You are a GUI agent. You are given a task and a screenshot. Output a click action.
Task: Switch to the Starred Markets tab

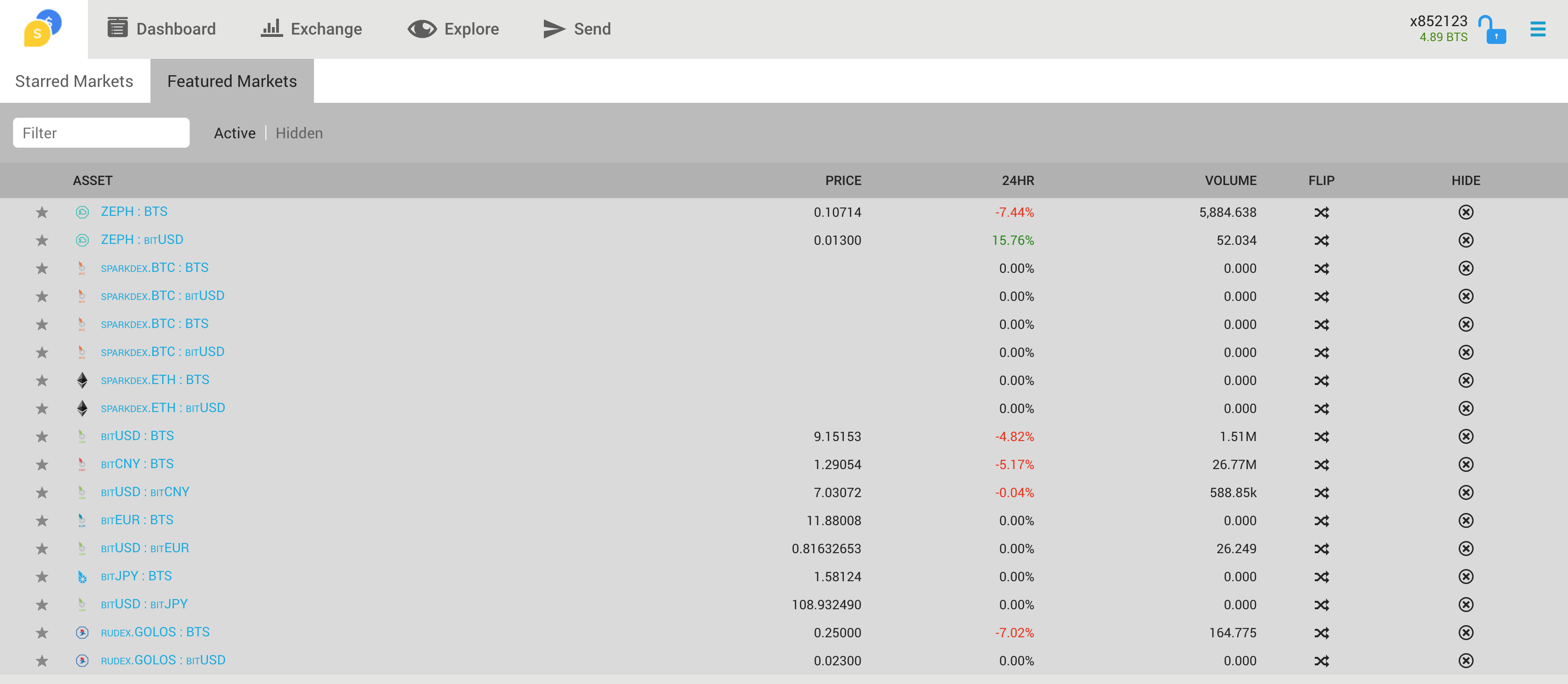point(74,81)
